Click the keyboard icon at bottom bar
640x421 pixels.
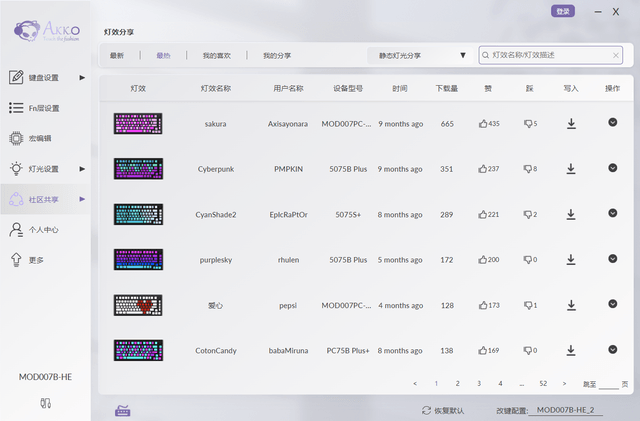coord(122,410)
